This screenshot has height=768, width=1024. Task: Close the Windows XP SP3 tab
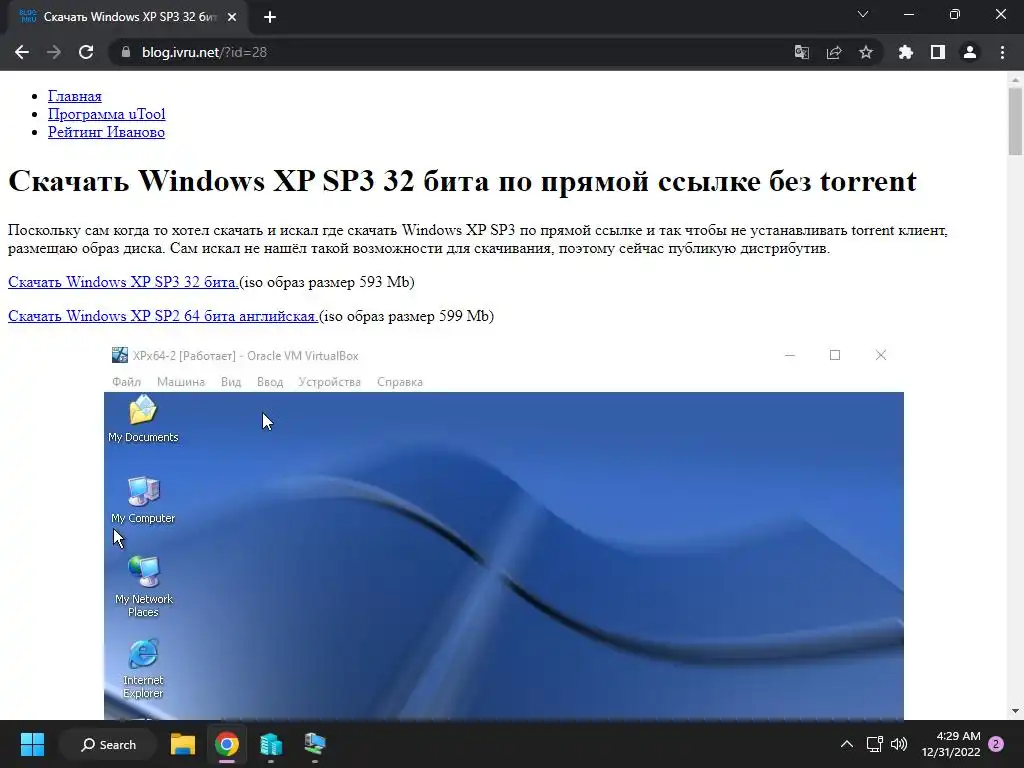pos(232,17)
